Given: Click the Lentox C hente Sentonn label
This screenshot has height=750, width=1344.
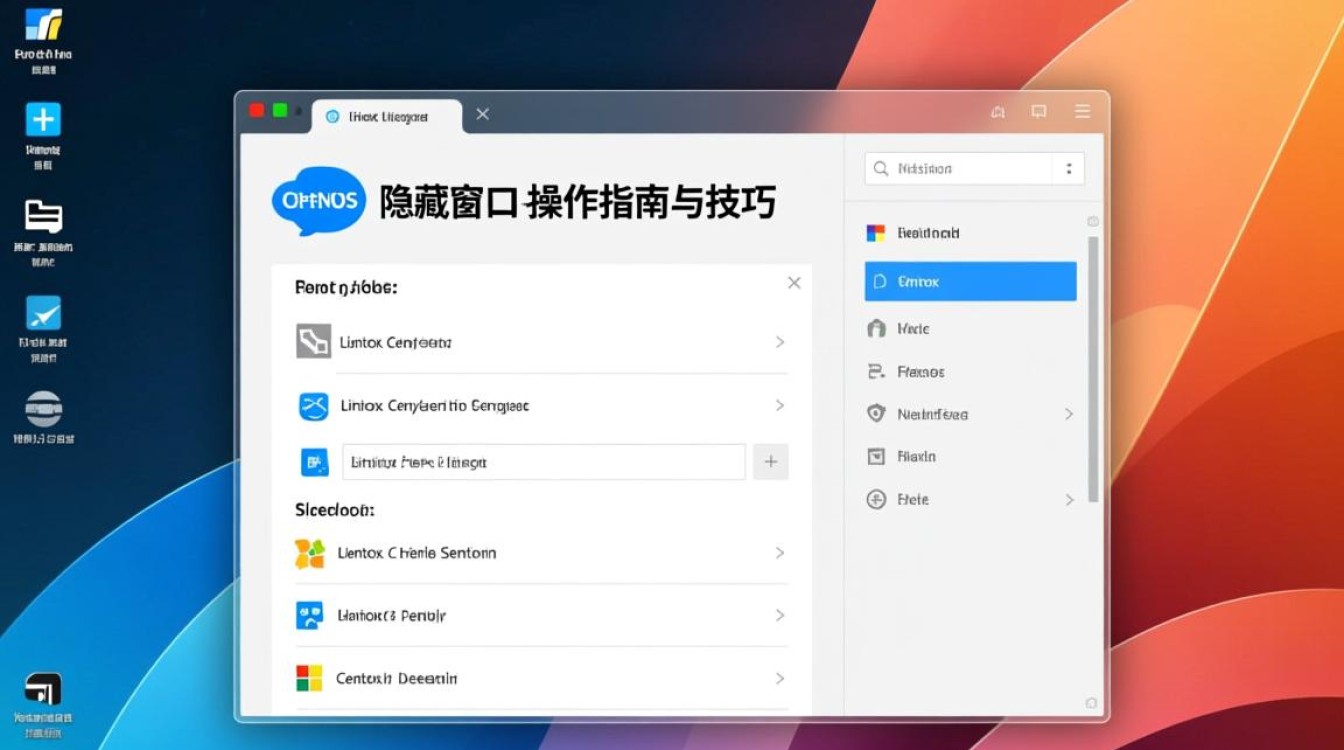Looking at the screenshot, I should 417,553.
